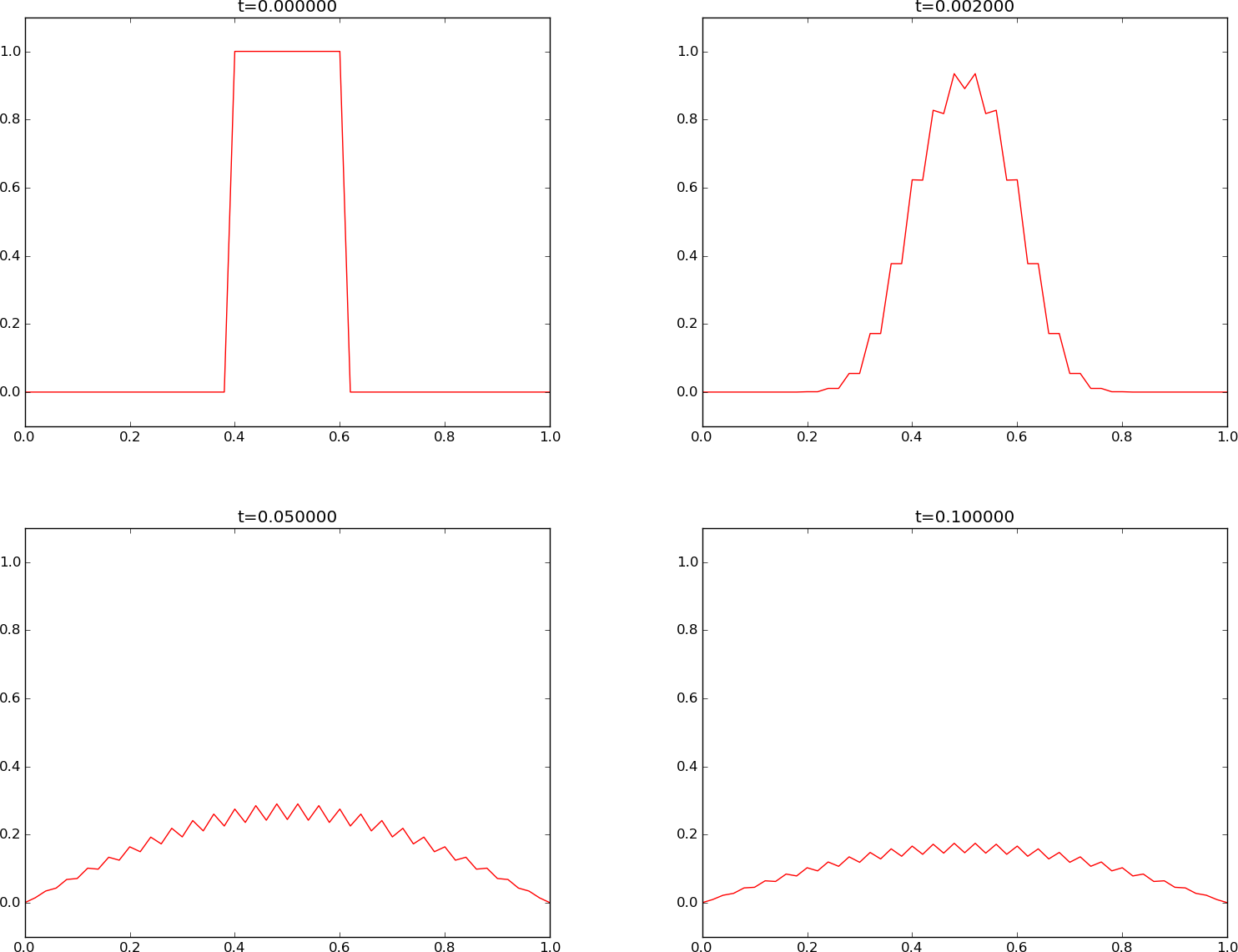This screenshot has height=952, width=1238.
Task: Select y-axis label 0.4 in t=0.050000 plot
Action: [11, 767]
